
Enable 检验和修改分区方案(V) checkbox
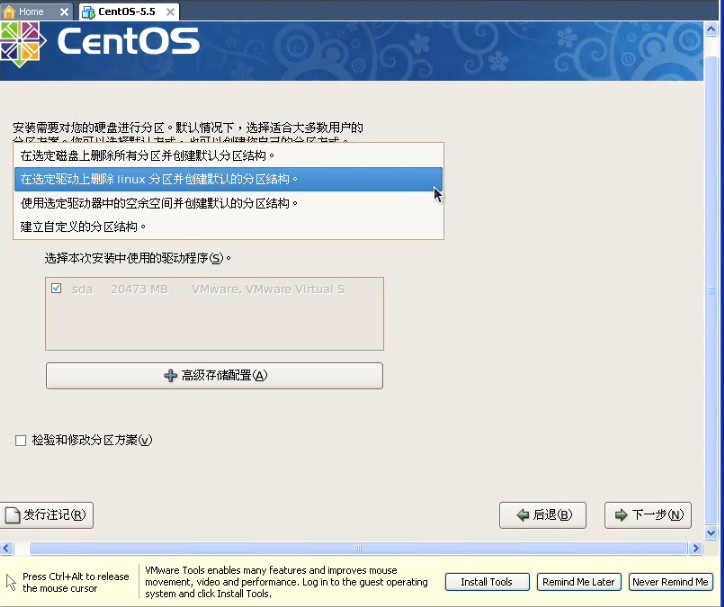20,440
